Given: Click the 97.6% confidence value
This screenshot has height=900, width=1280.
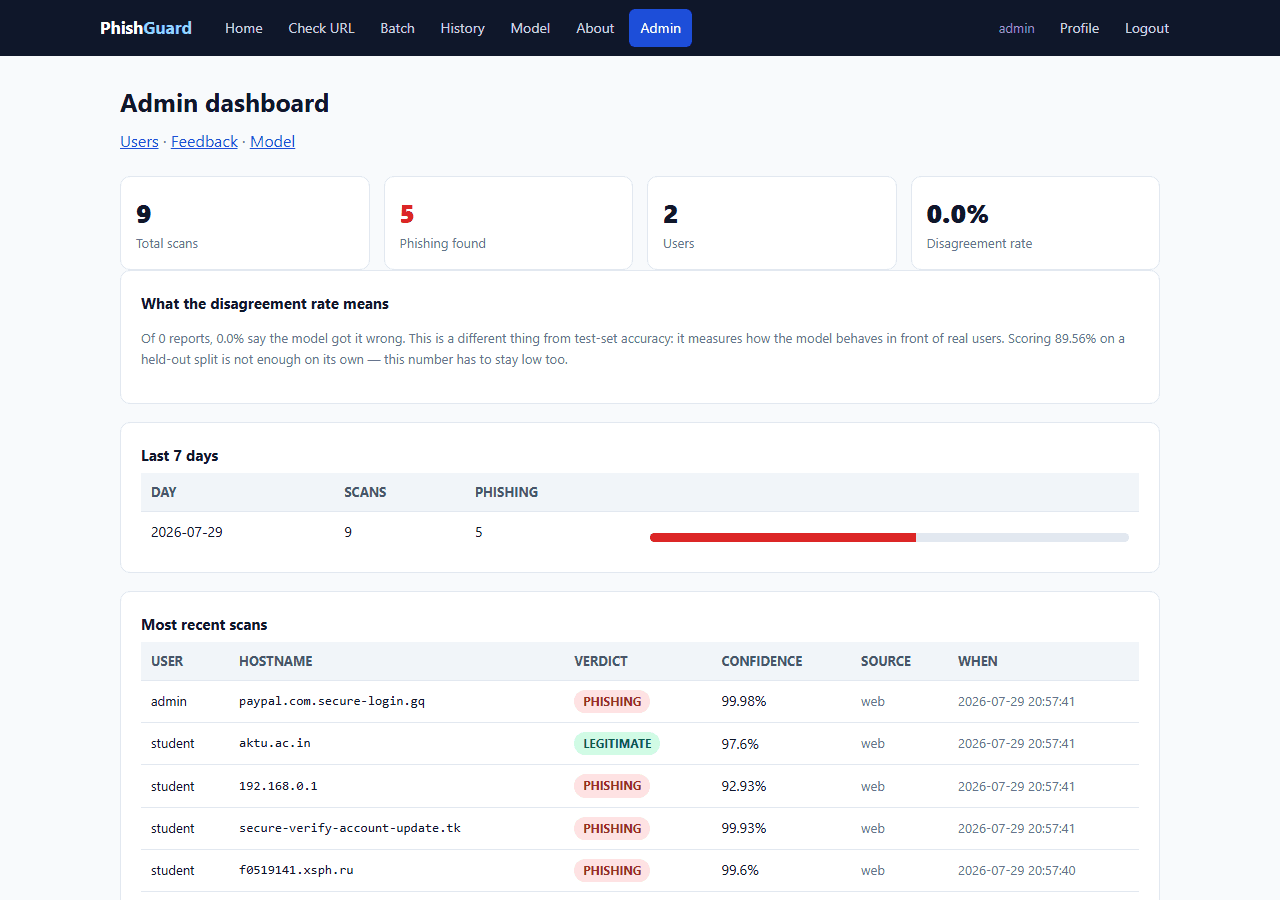Looking at the screenshot, I should click(x=740, y=743).
